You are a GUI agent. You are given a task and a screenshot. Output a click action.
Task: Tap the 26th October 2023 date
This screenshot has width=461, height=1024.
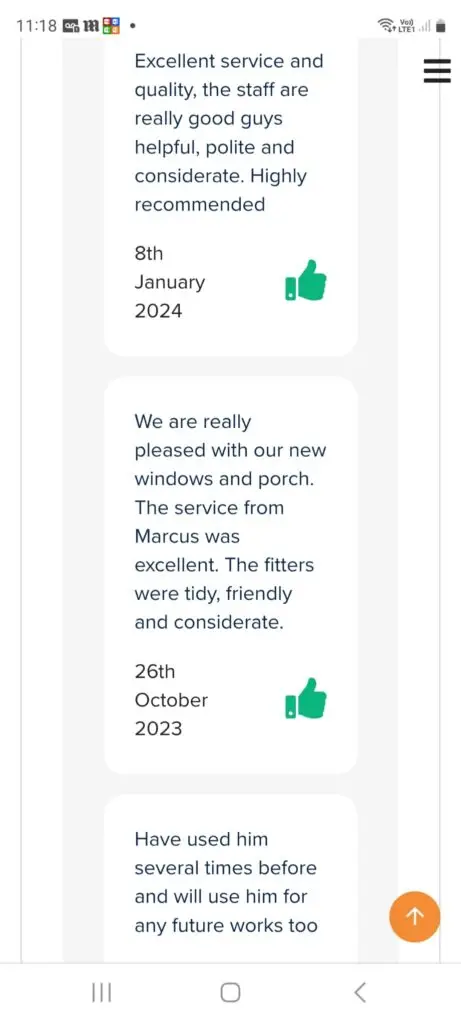pos(171,699)
